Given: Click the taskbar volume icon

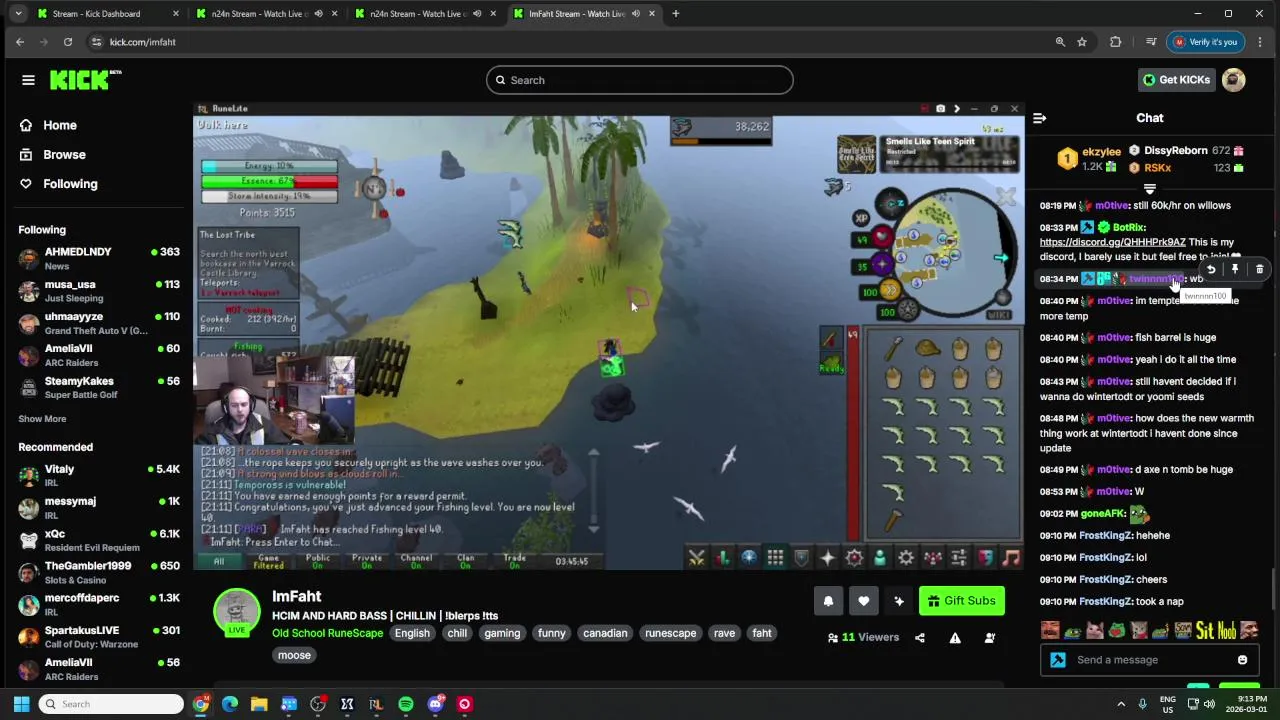Looking at the screenshot, I should point(1209,704).
